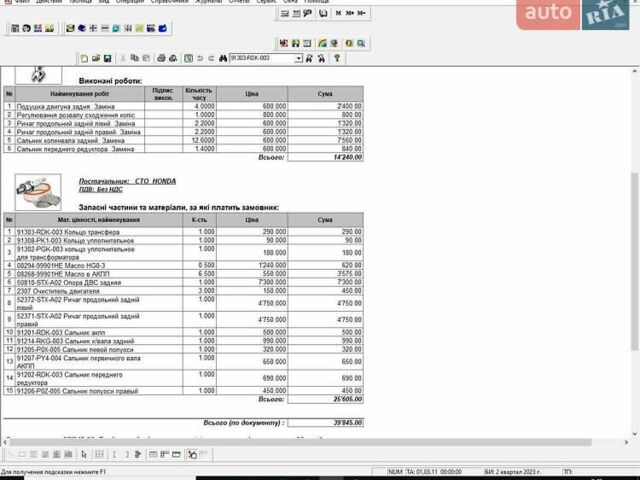This screenshot has height=480, width=640.
Task: Expand the 91303-RDK-003 search dropdown
Action: point(298,59)
